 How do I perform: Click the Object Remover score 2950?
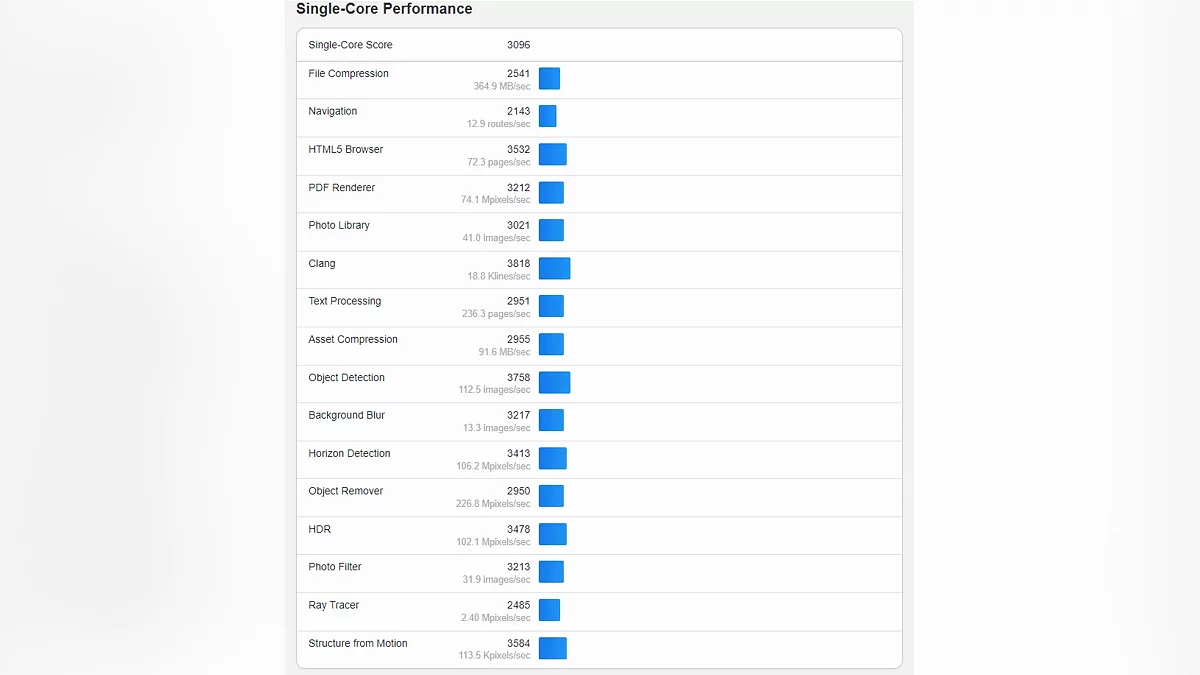(x=518, y=491)
